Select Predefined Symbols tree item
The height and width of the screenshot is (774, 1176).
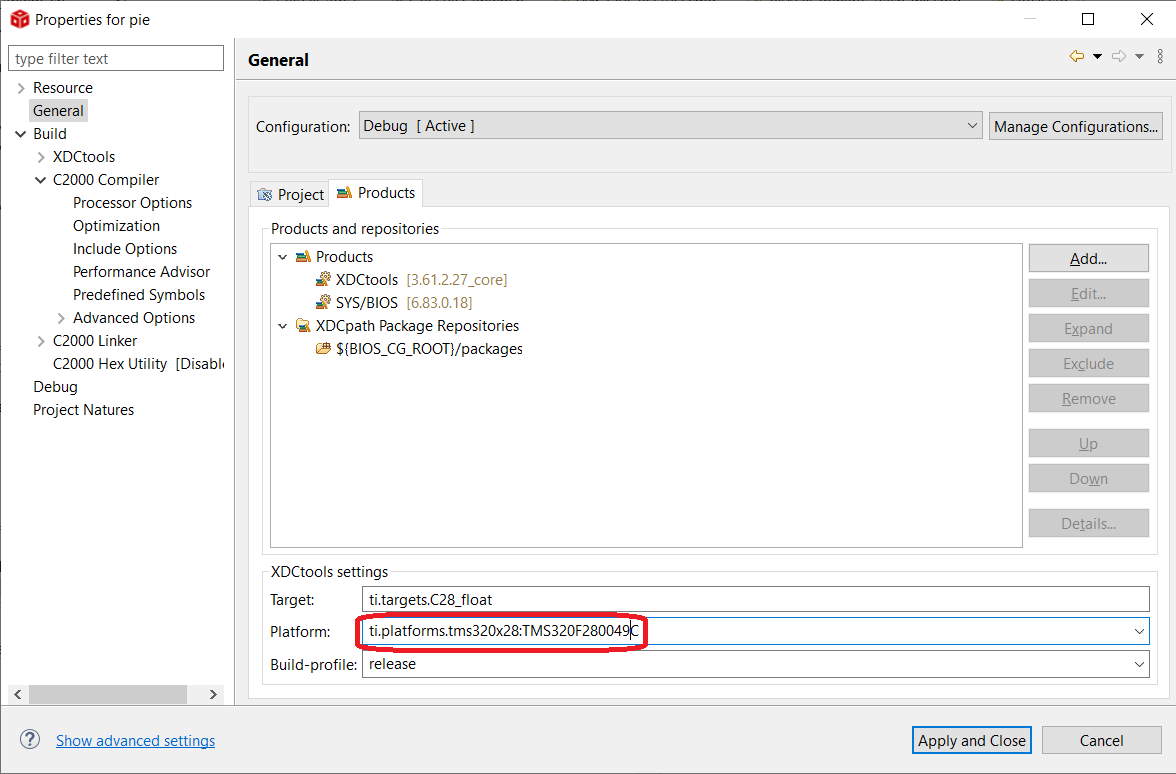139,295
